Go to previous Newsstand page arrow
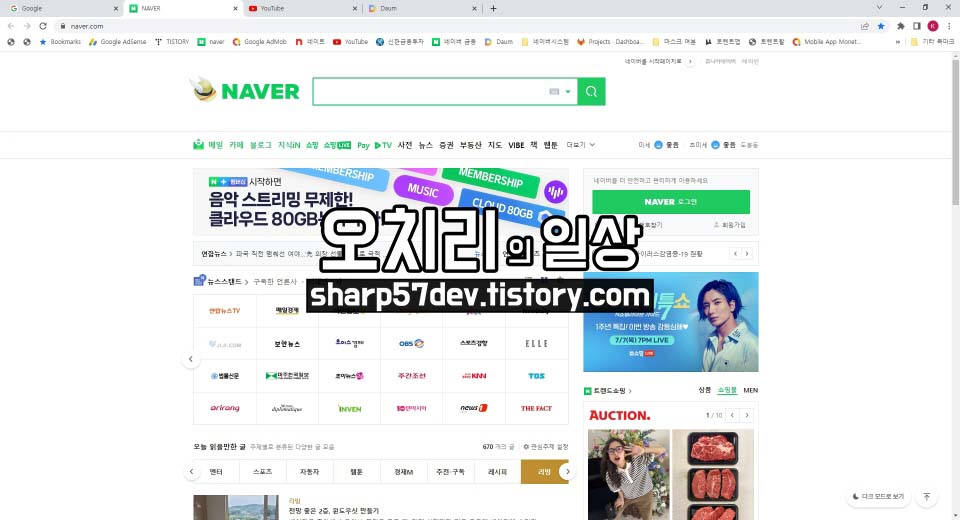 (190, 359)
